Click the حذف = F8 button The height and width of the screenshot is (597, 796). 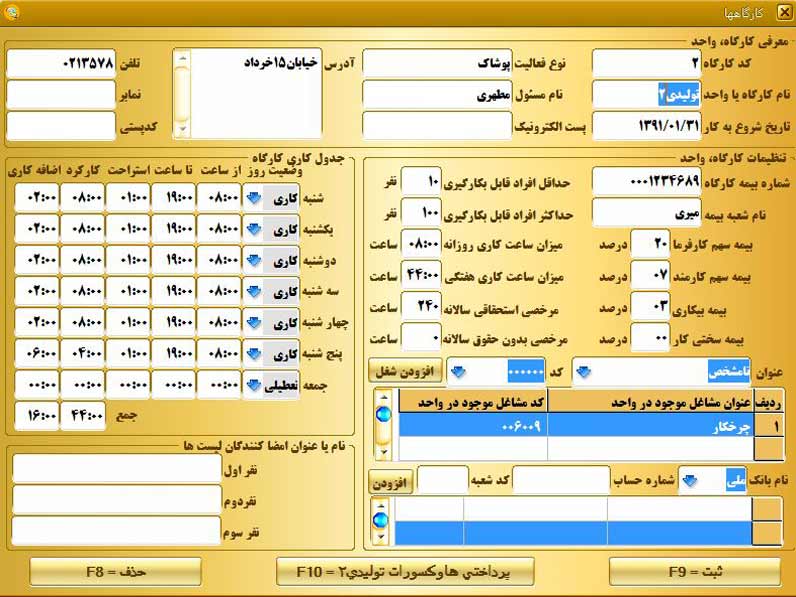pos(116,572)
